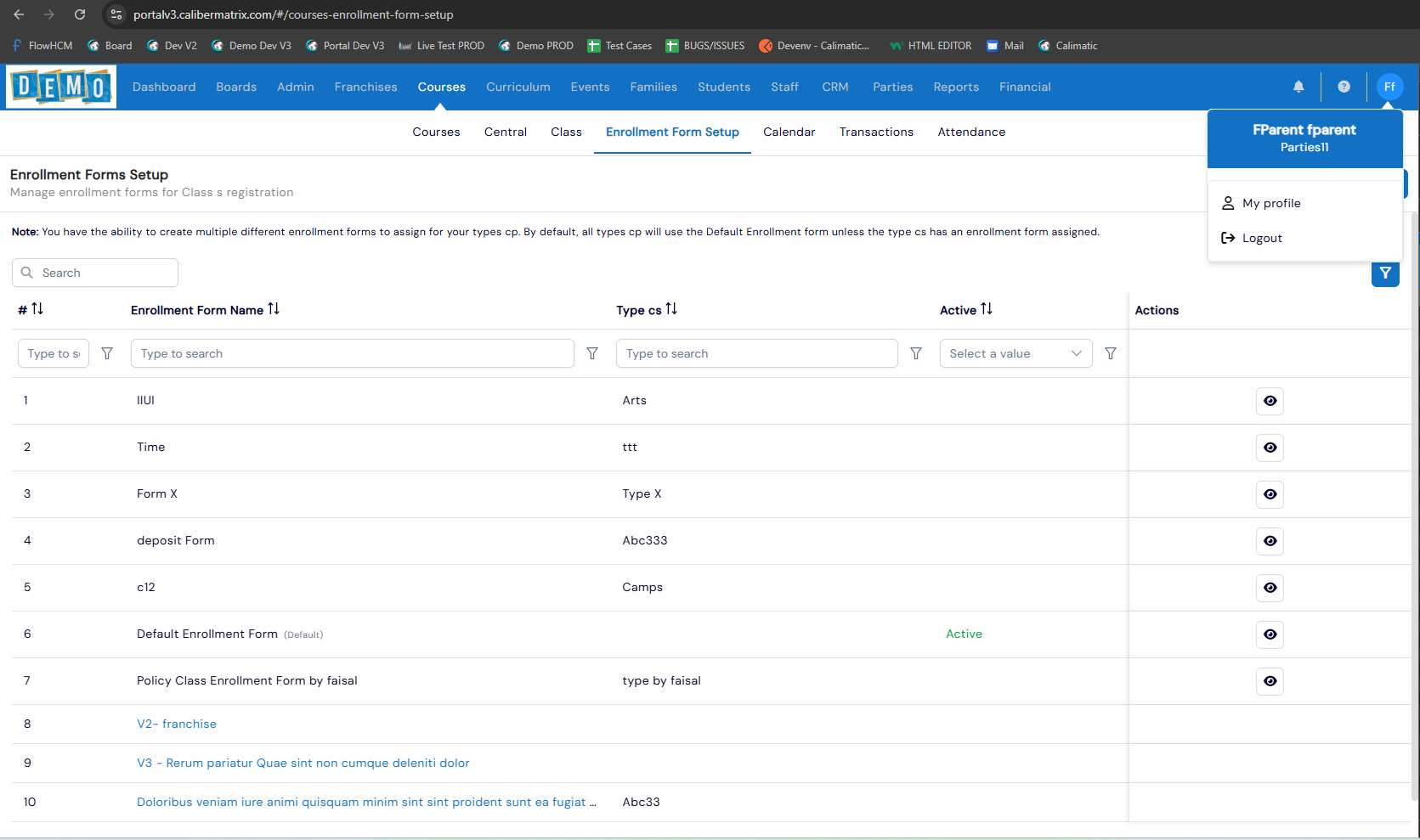
Task: Reload the page in the browser
Action: pos(80,14)
